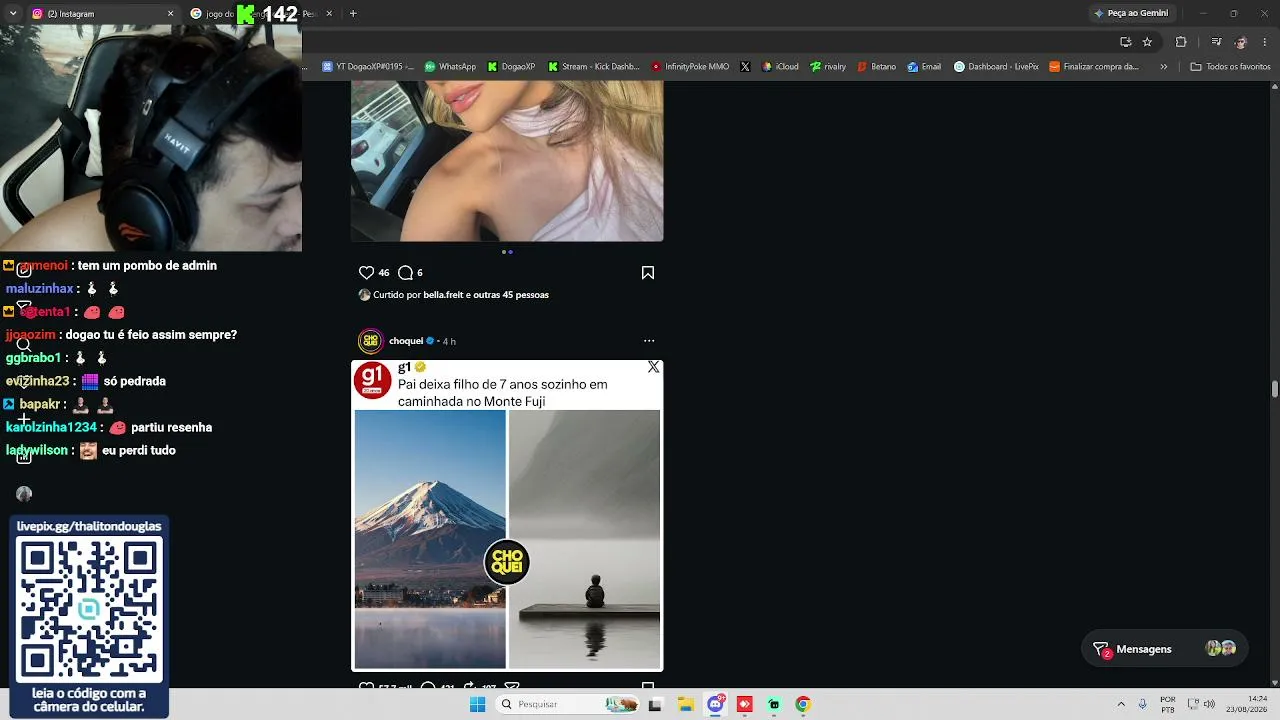This screenshot has width=1280, height=720.
Task: Open Discord from the taskbar
Action: pos(716,704)
